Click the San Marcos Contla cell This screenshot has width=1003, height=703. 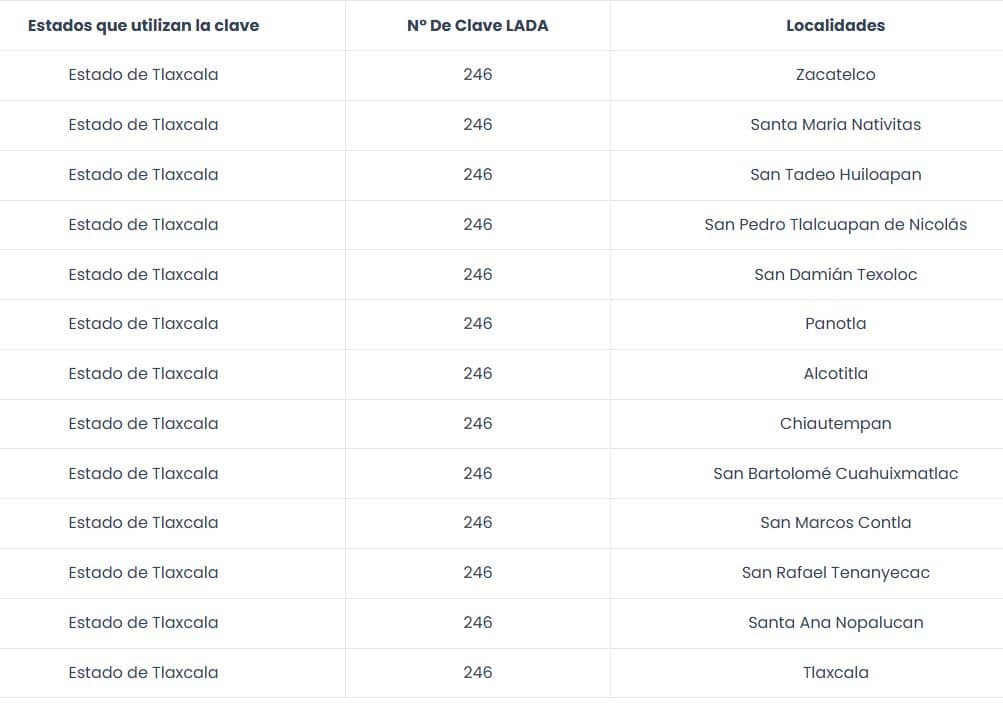(x=835, y=523)
